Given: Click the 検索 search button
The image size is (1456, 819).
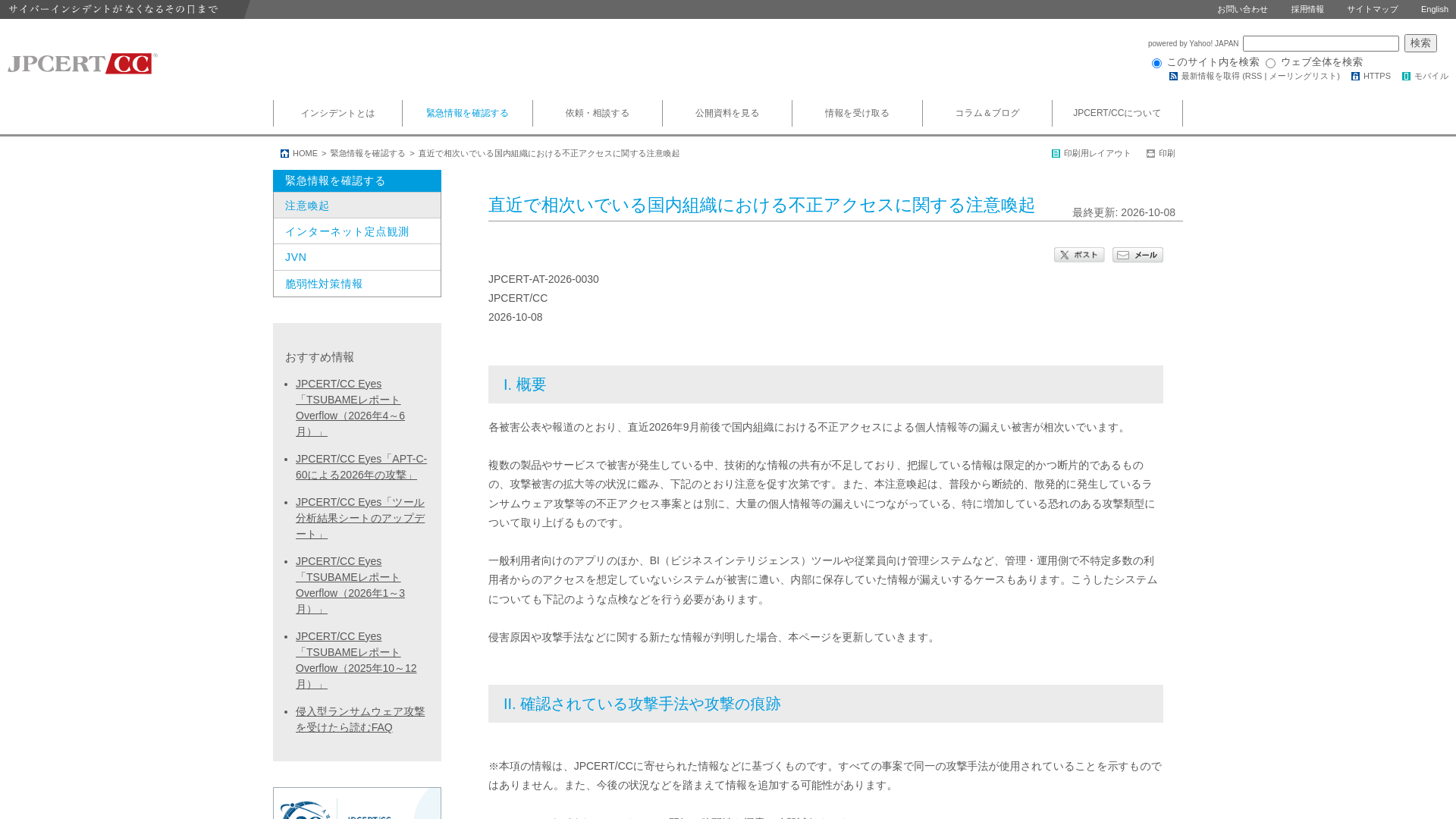Looking at the screenshot, I should [x=1420, y=43].
